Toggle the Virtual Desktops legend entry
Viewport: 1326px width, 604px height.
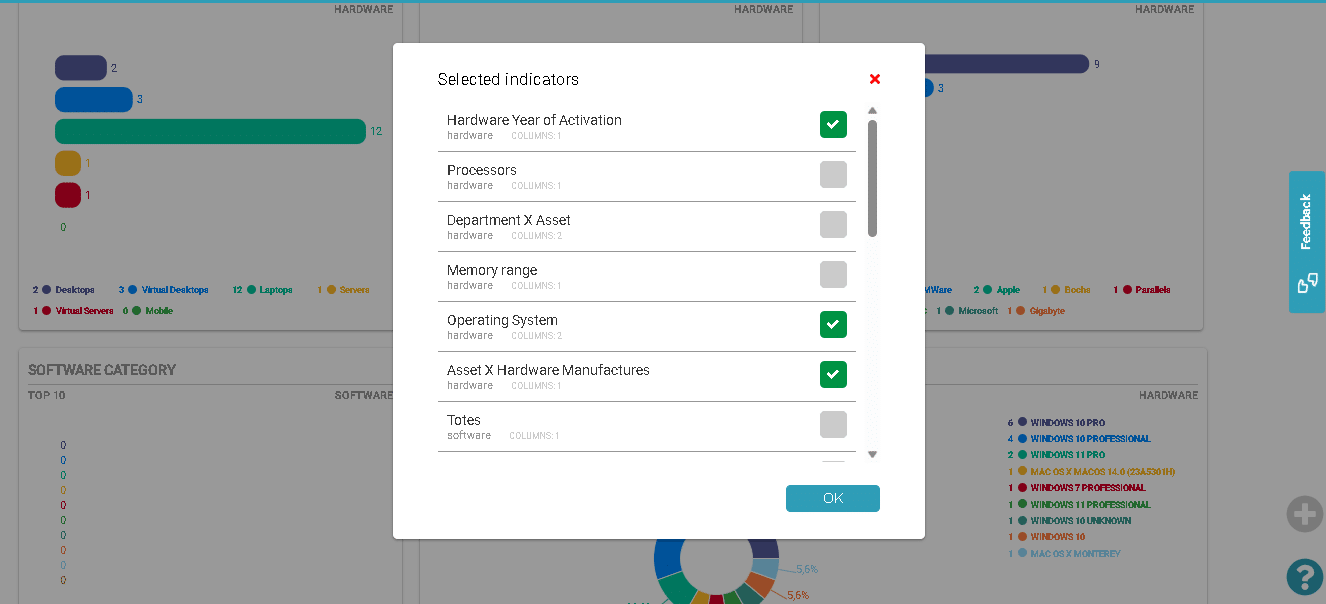[163, 290]
